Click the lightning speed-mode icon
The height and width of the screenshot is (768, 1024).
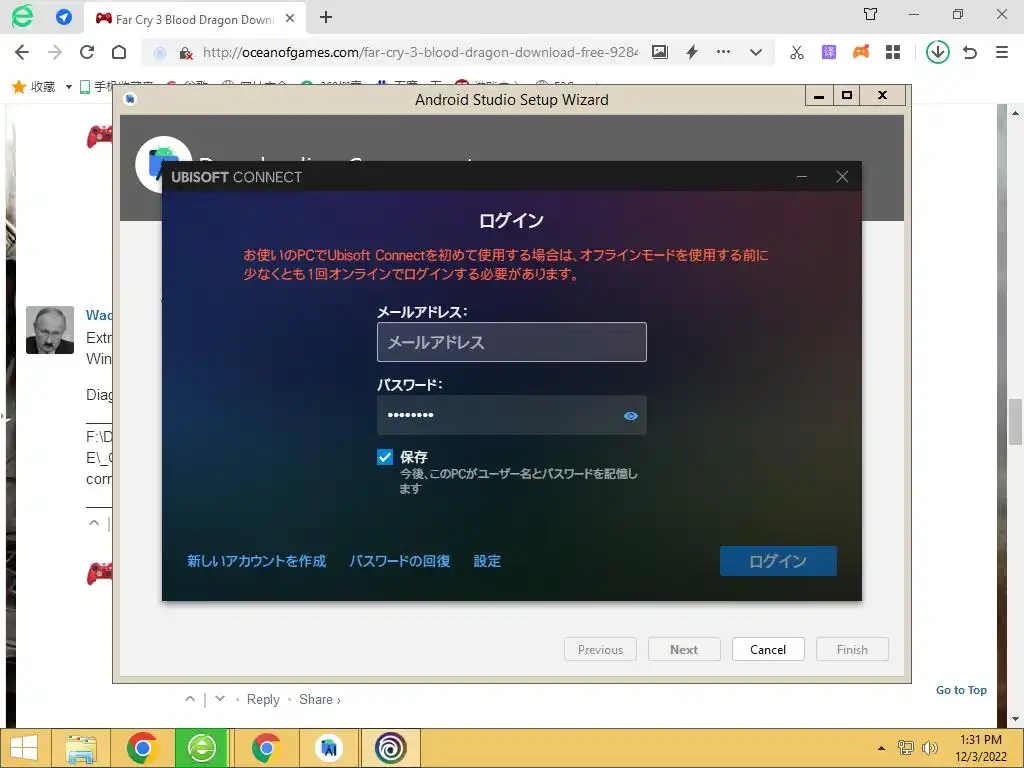(692, 52)
